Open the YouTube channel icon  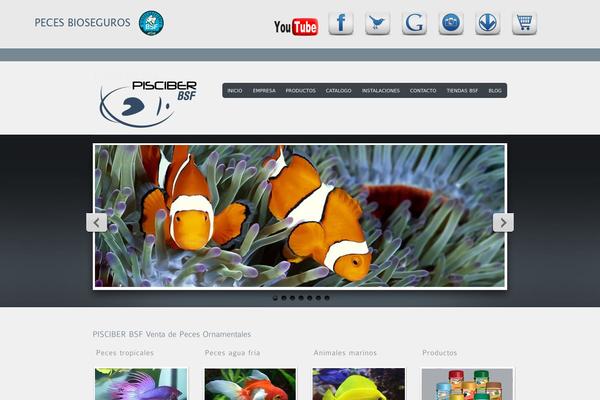[296, 26]
